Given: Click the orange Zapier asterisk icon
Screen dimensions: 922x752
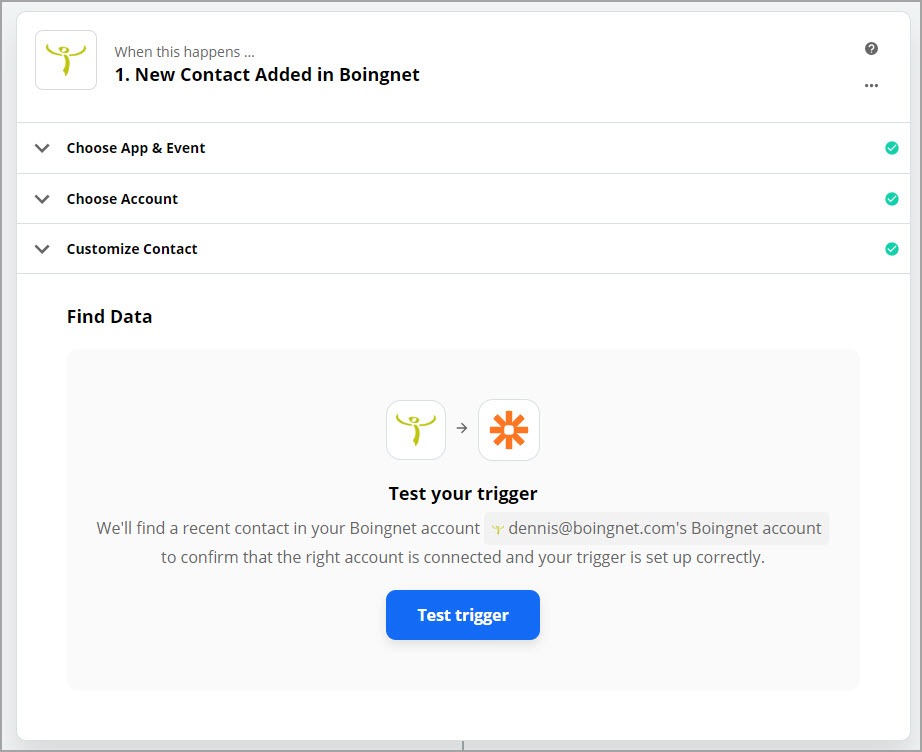Looking at the screenshot, I should click(x=509, y=430).
